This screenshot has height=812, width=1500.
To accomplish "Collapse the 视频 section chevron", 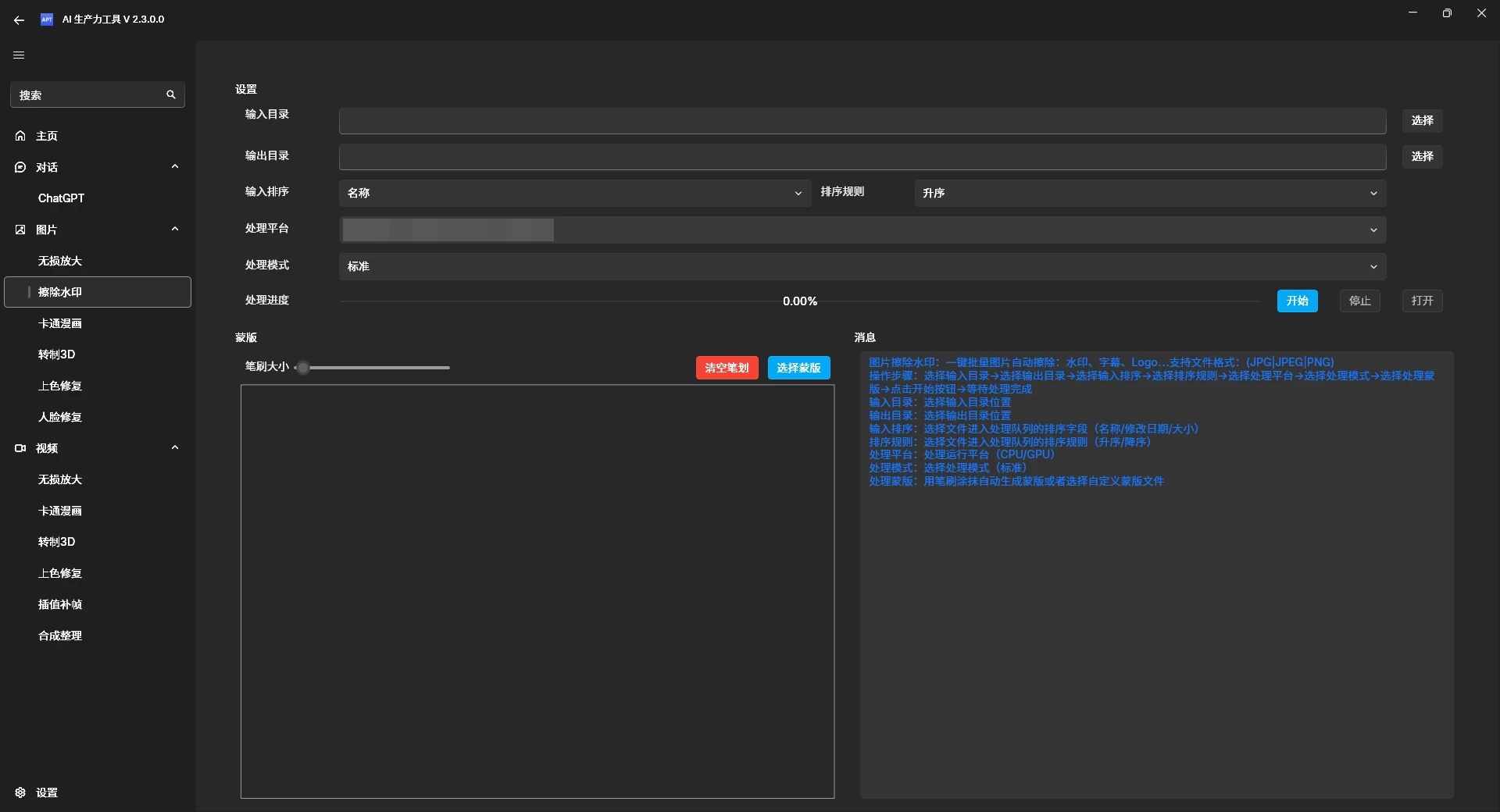I will click(x=175, y=447).
